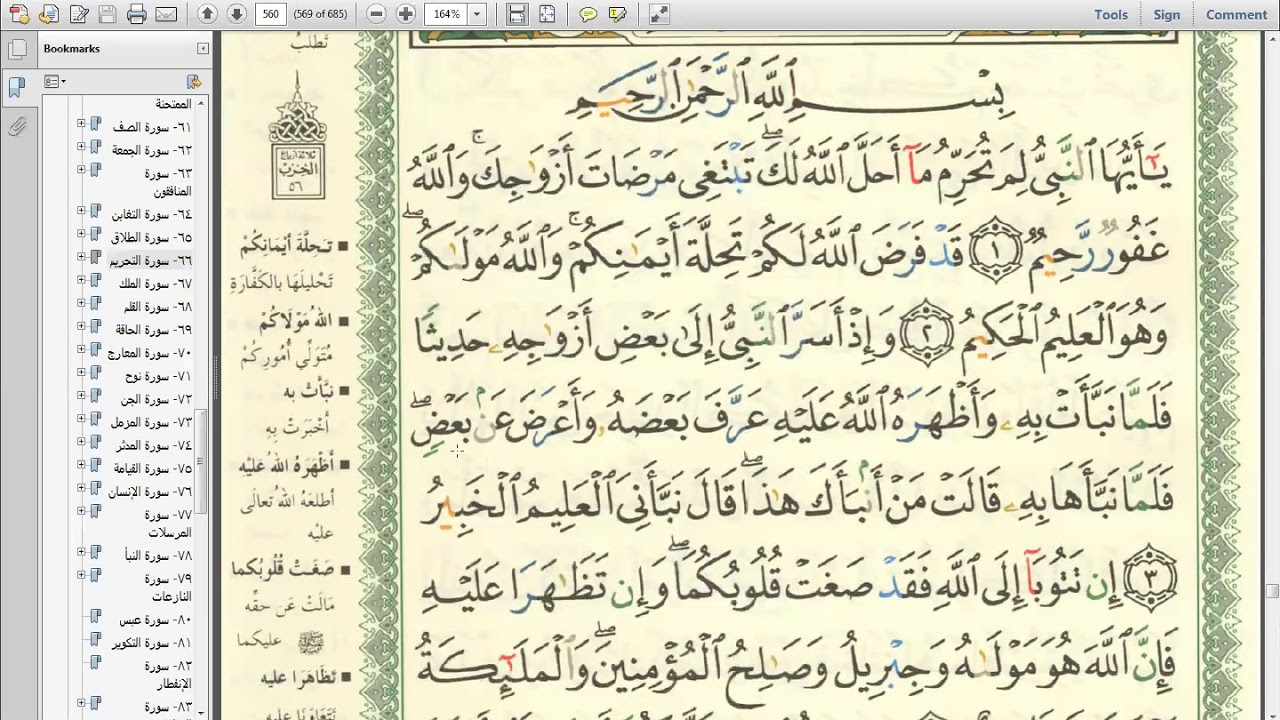
Task: Select bookmark ٦٦ سورة التحريم
Action: (152, 261)
